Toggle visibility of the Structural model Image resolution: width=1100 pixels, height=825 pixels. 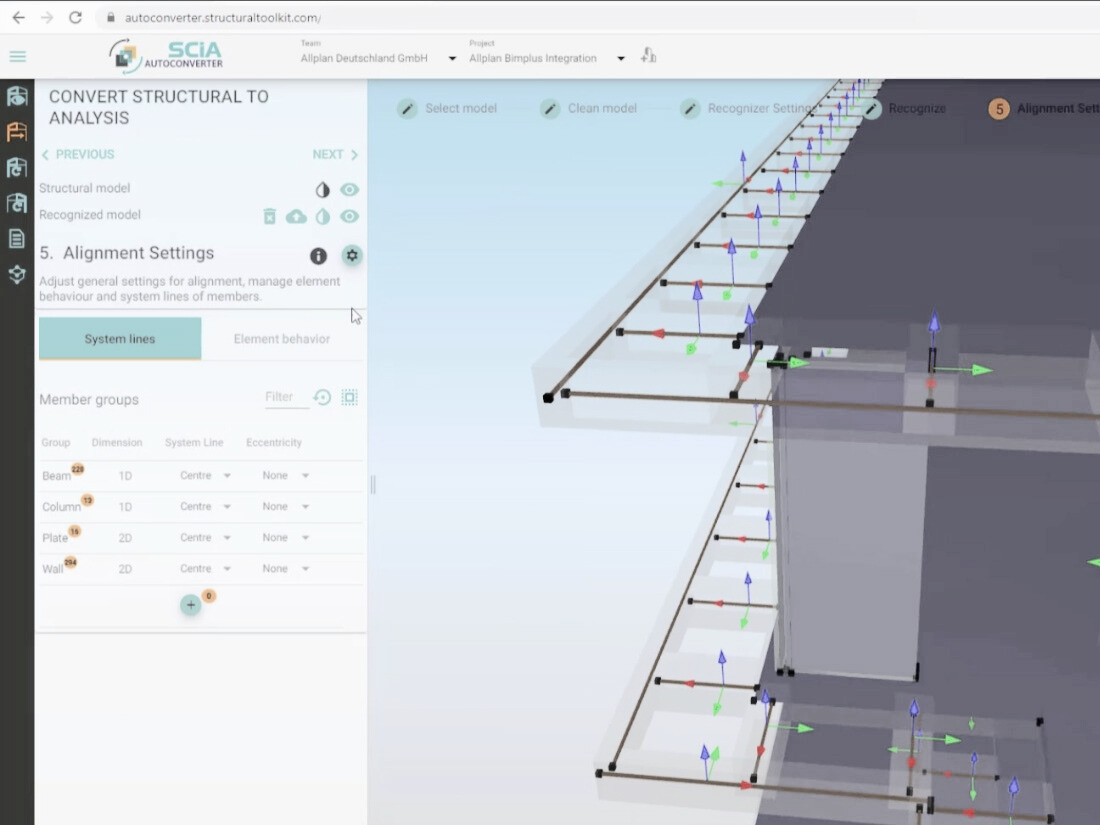coord(350,189)
